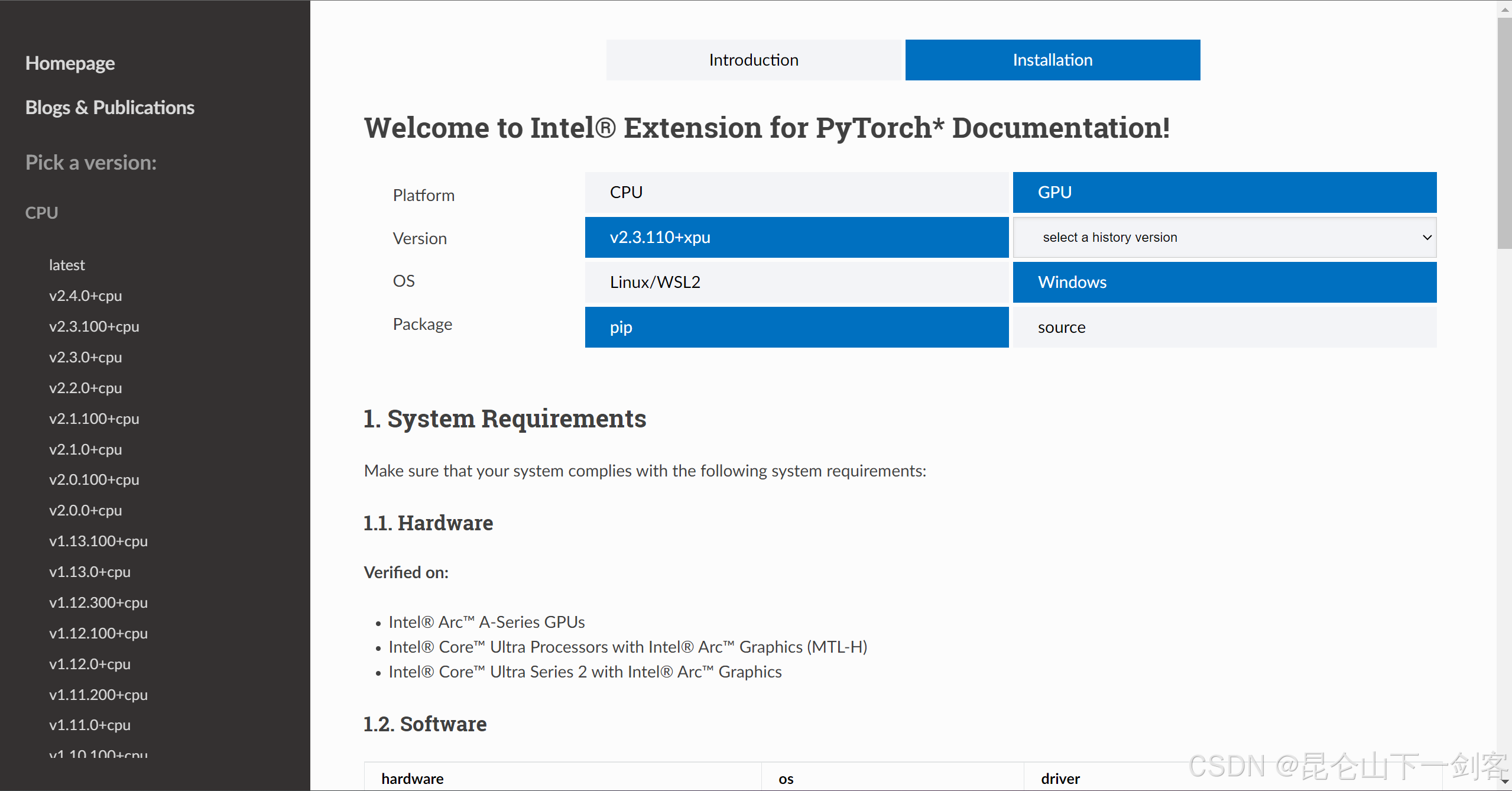Viewport: 1512px width, 791px height.
Task: Switch to the Introduction tab
Action: (x=753, y=60)
